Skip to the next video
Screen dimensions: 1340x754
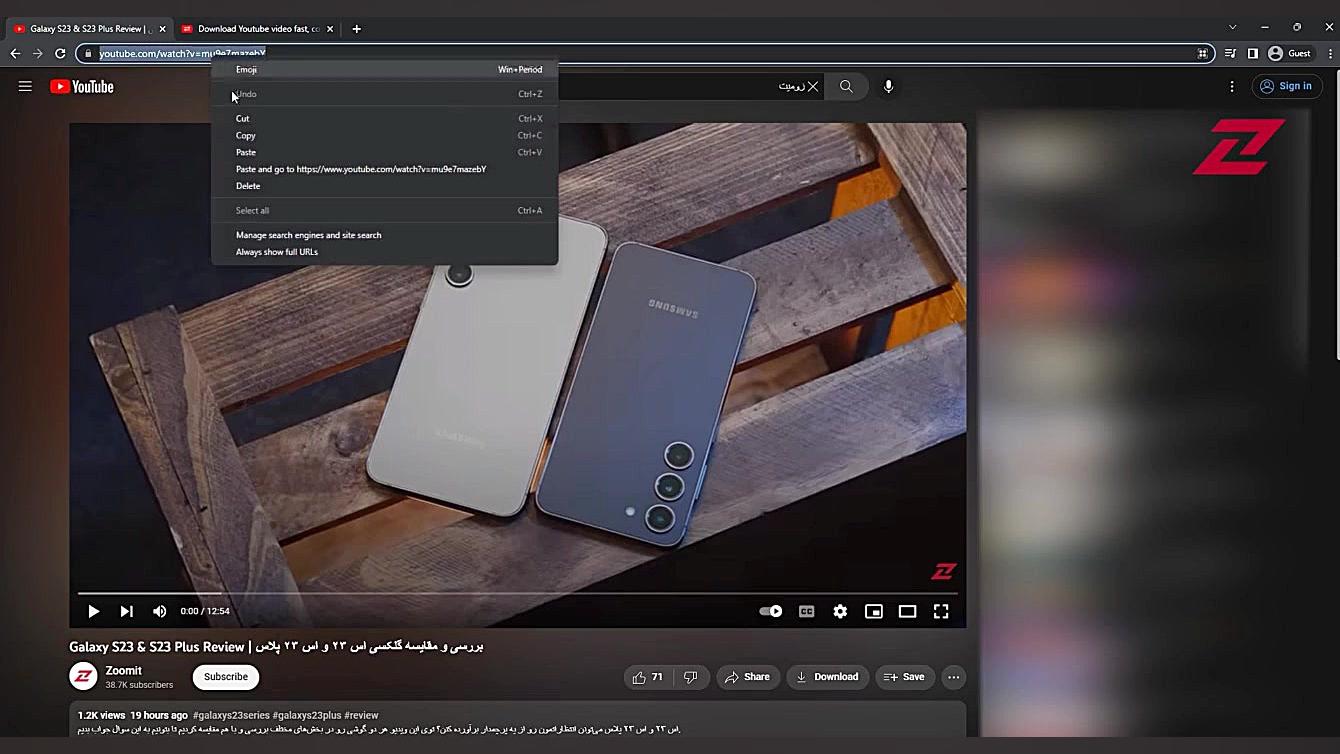126,611
